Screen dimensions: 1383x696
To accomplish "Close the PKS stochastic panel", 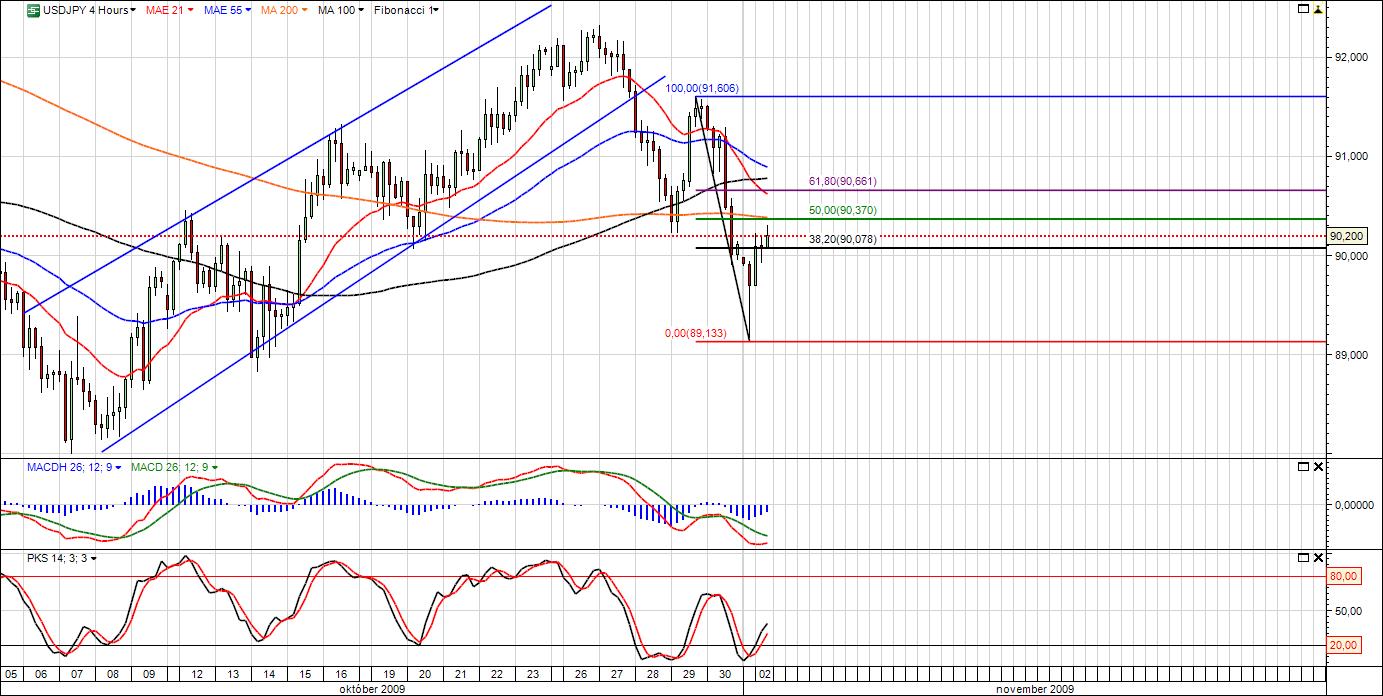I will pyautogui.click(x=1318, y=557).
